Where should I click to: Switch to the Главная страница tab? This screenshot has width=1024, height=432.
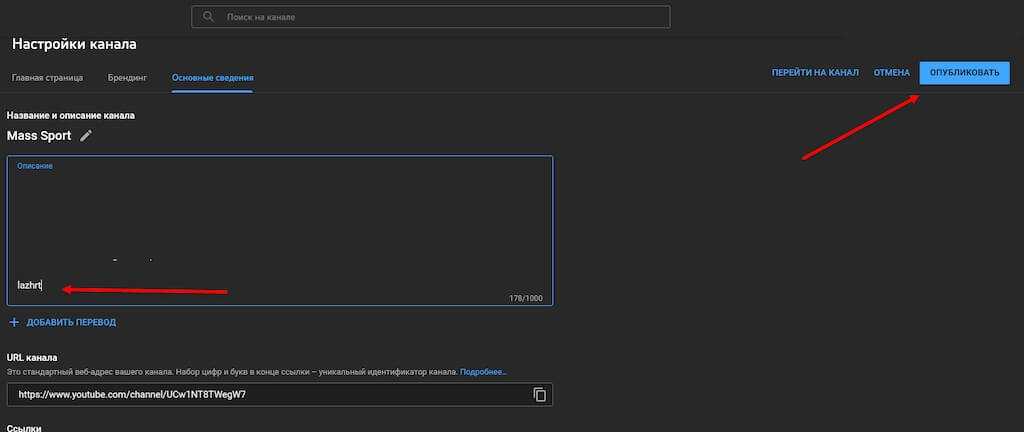(x=47, y=77)
